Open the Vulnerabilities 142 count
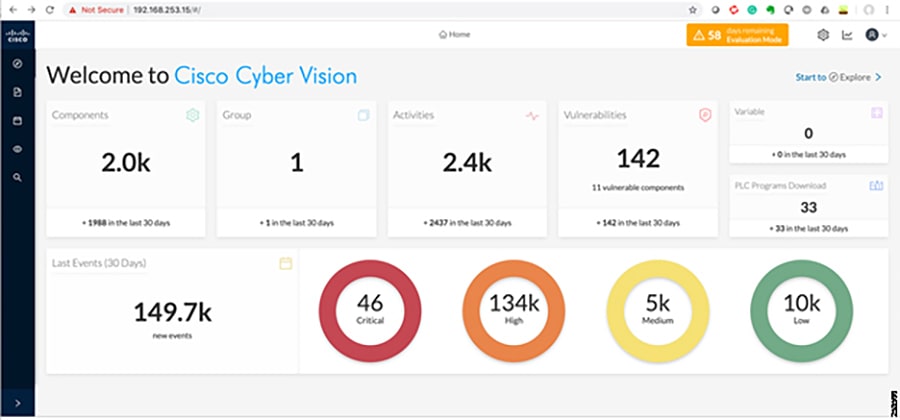 coord(638,158)
